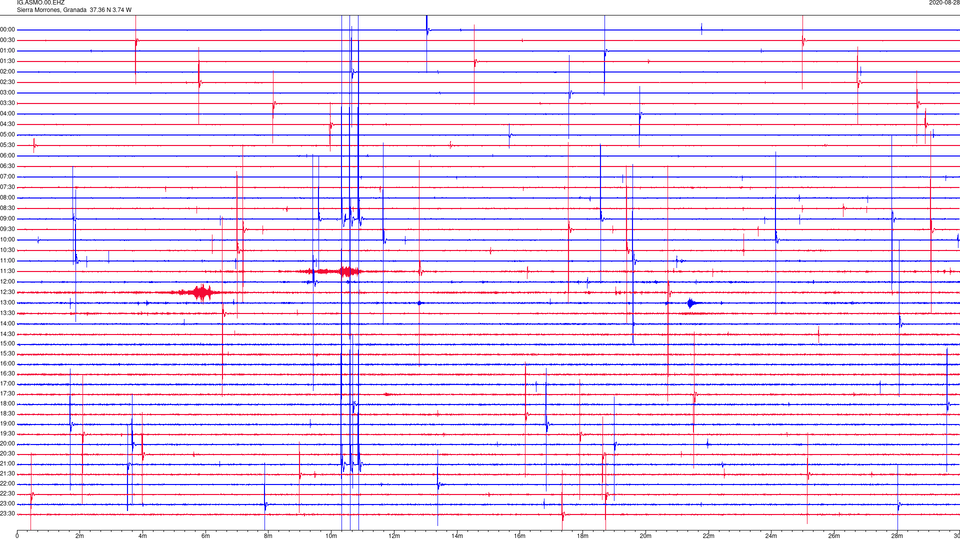Select the 18:30 time row label

8,414
